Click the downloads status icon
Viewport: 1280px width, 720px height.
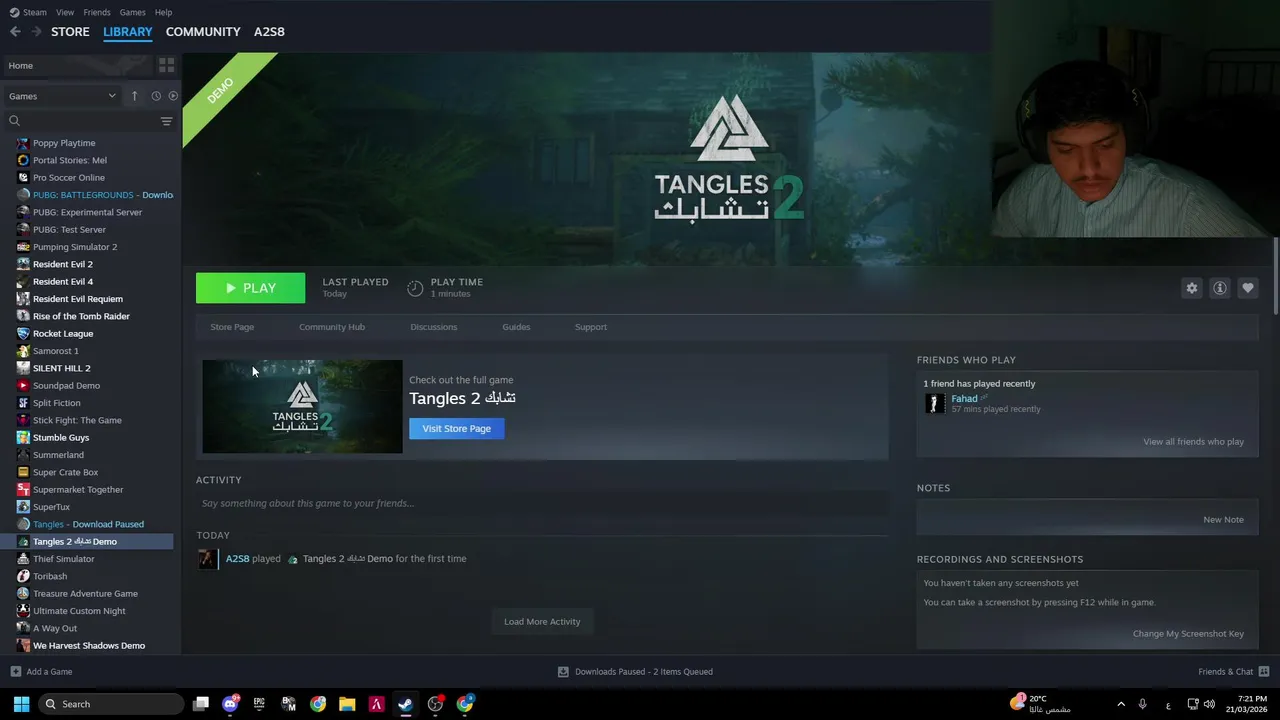(x=563, y=672)
